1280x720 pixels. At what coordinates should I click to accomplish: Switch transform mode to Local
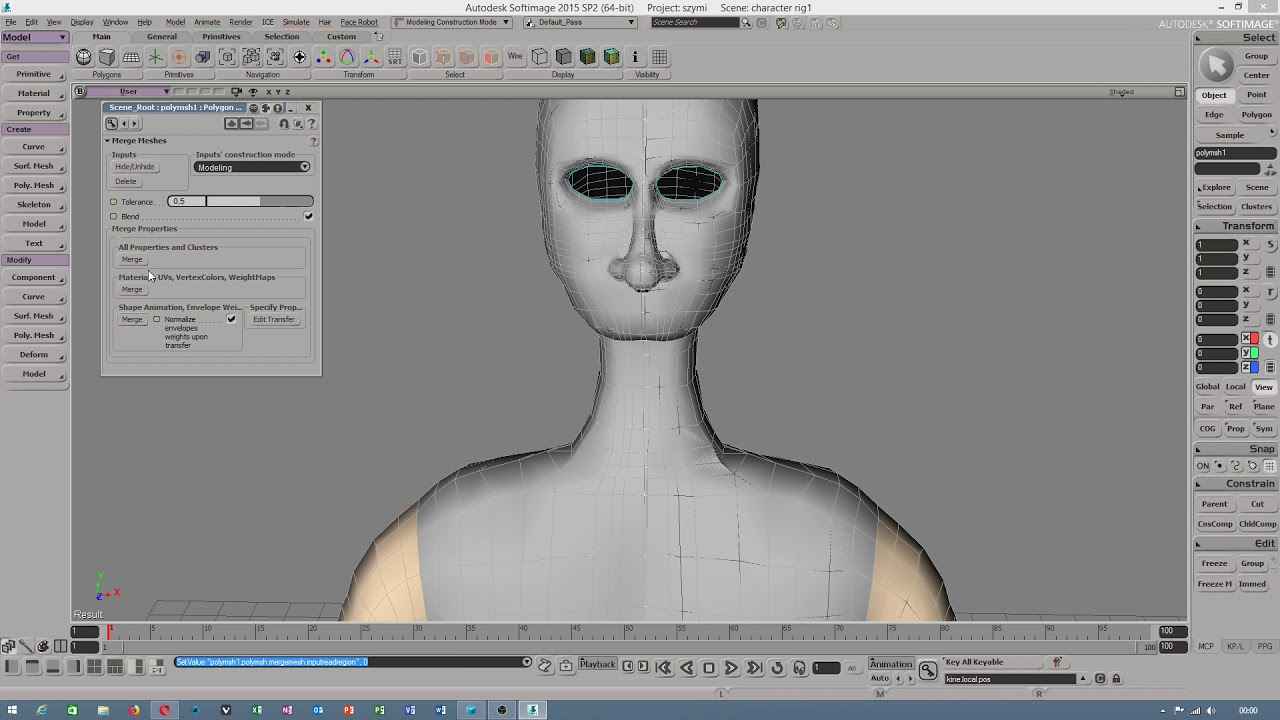(1236, 387)
